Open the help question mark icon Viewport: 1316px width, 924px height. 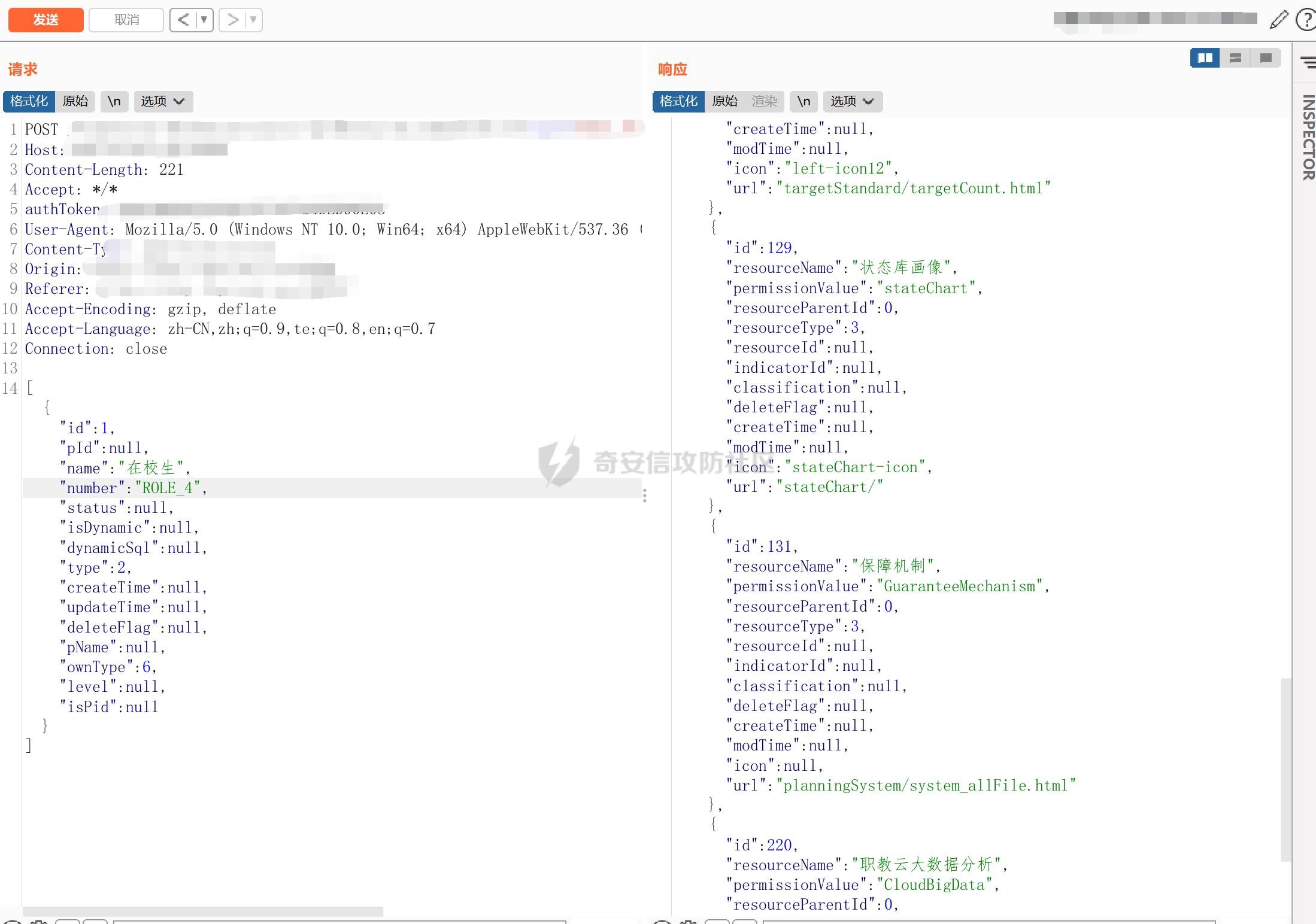point(1305,20)
